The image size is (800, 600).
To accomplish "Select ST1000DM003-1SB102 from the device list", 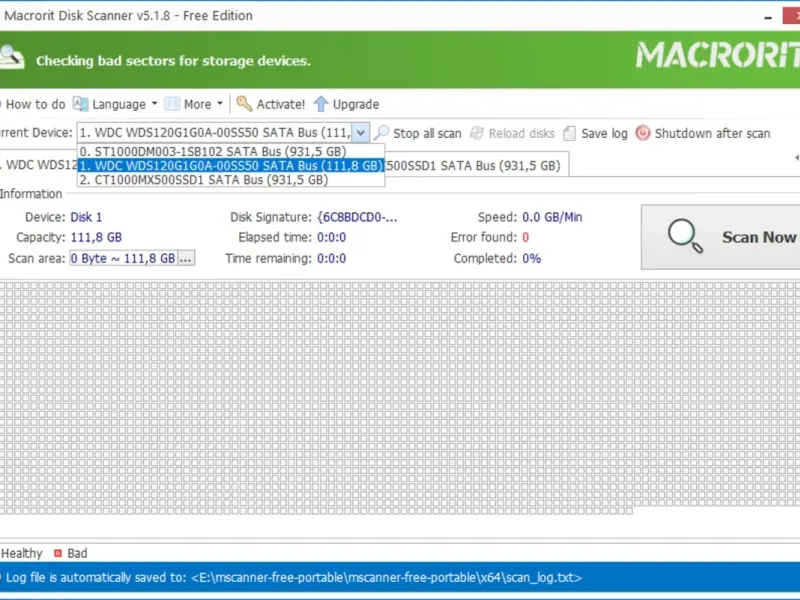I will tap(231, 152).
